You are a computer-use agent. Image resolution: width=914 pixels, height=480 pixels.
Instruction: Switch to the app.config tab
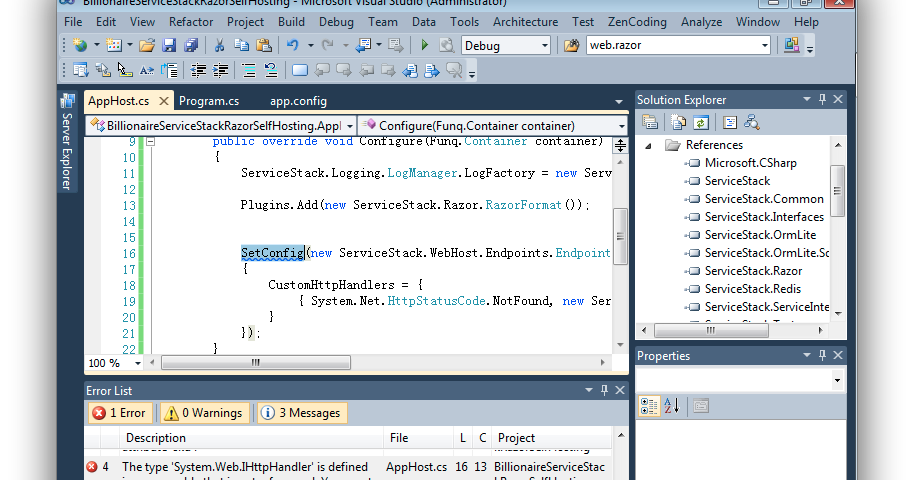[x=298, y=101]
